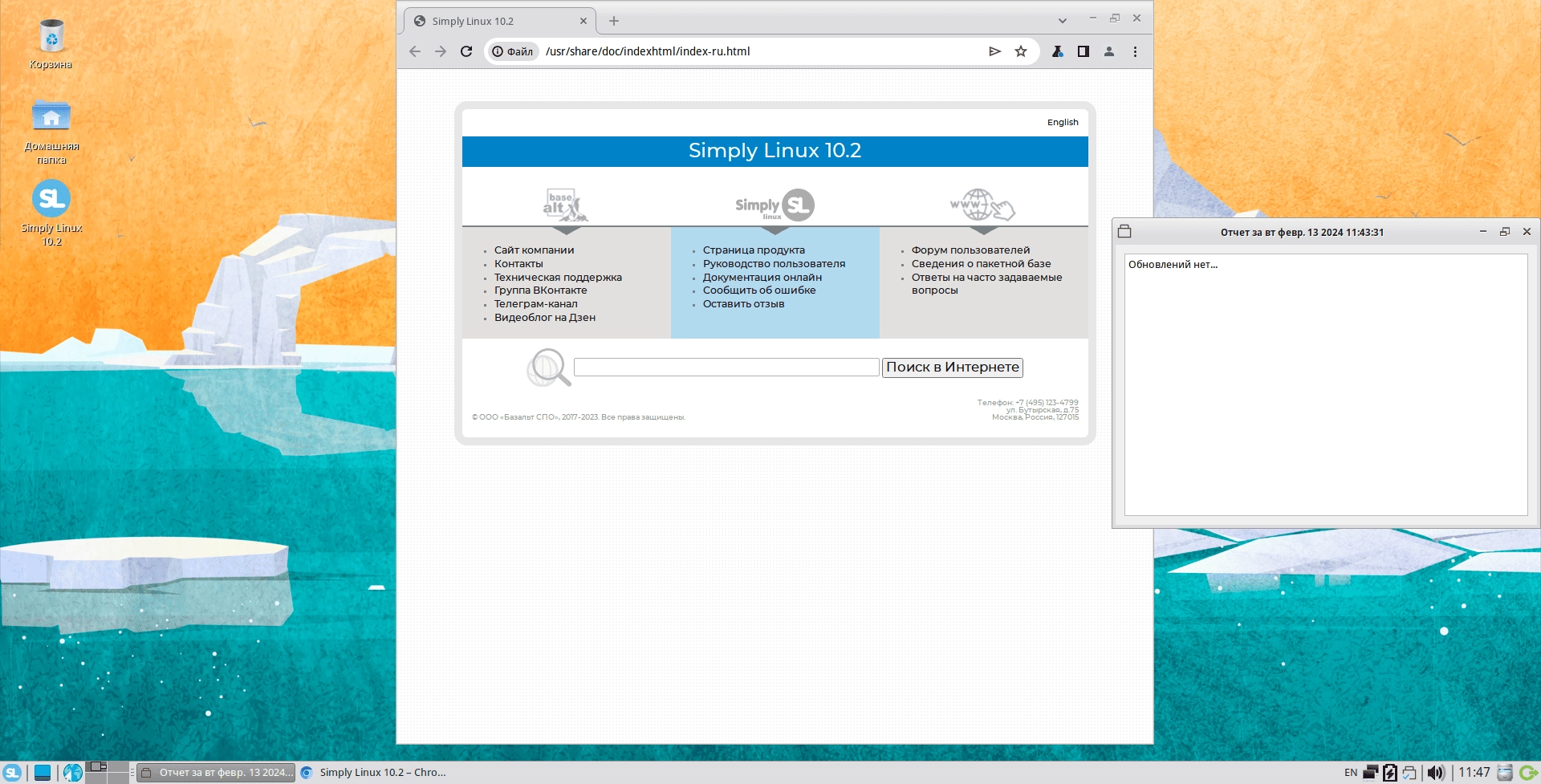Viewport: 1541px width, 784px height.
Task: Click the magnifier globe search icon
Action: [x=548, y=368]
